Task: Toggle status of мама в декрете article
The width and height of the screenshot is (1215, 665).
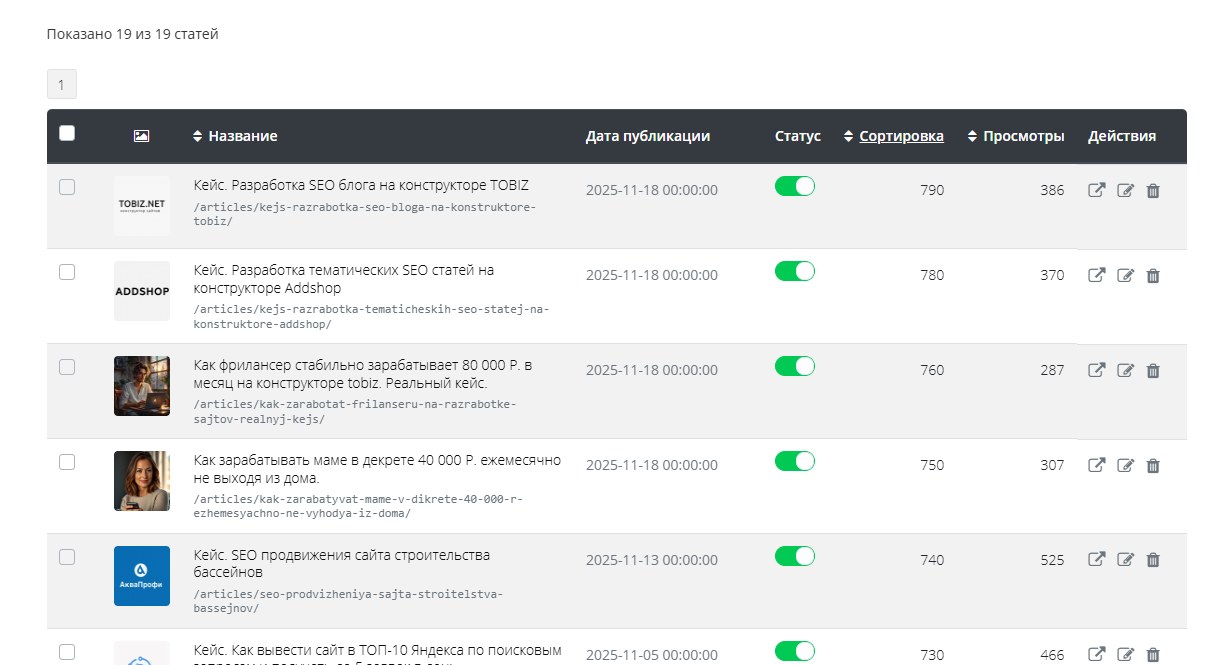Action: (x=795, y=461)
